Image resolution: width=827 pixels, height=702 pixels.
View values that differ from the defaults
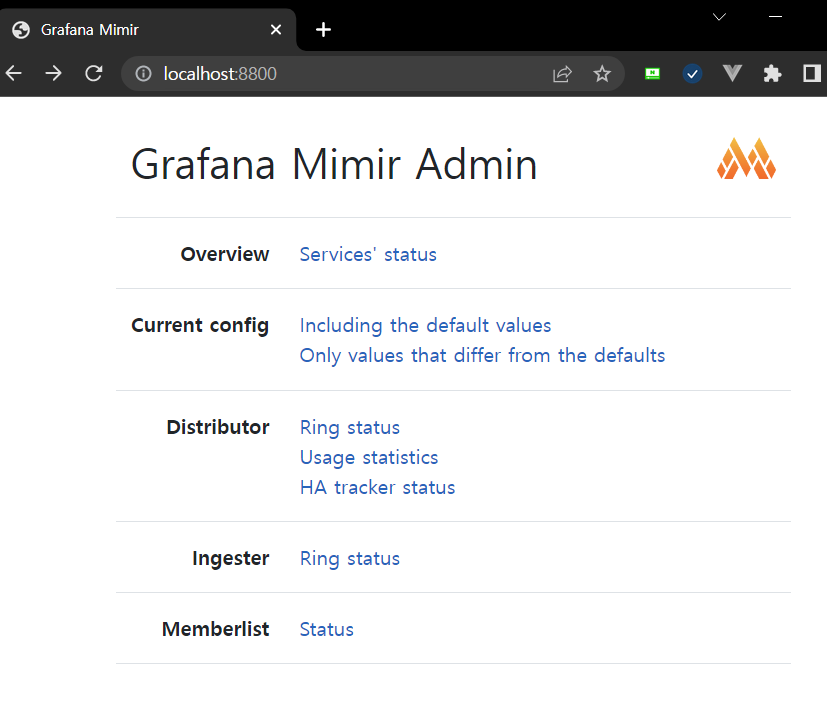(x=482, y=355)
